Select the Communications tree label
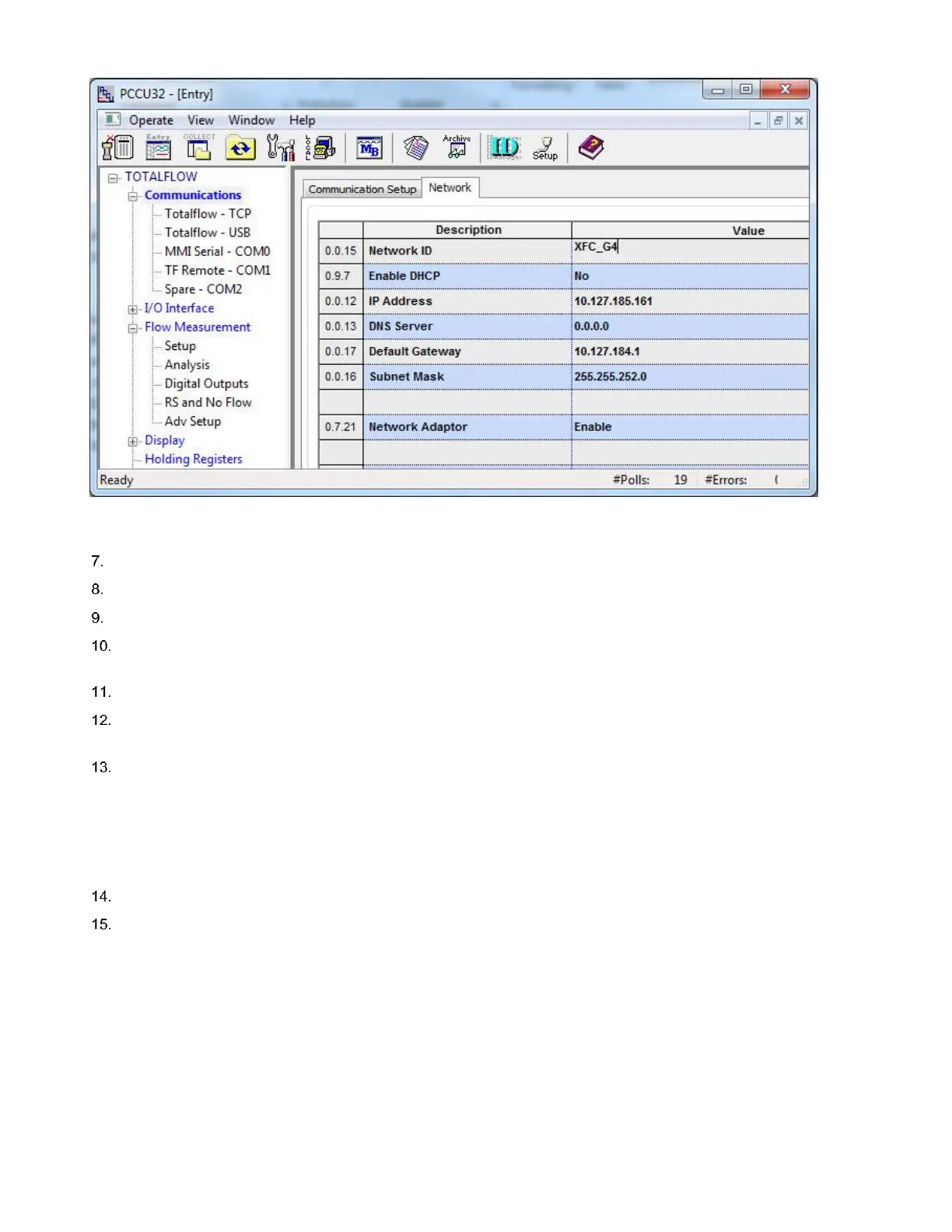The image size is (952, 1232). (193, 195)
